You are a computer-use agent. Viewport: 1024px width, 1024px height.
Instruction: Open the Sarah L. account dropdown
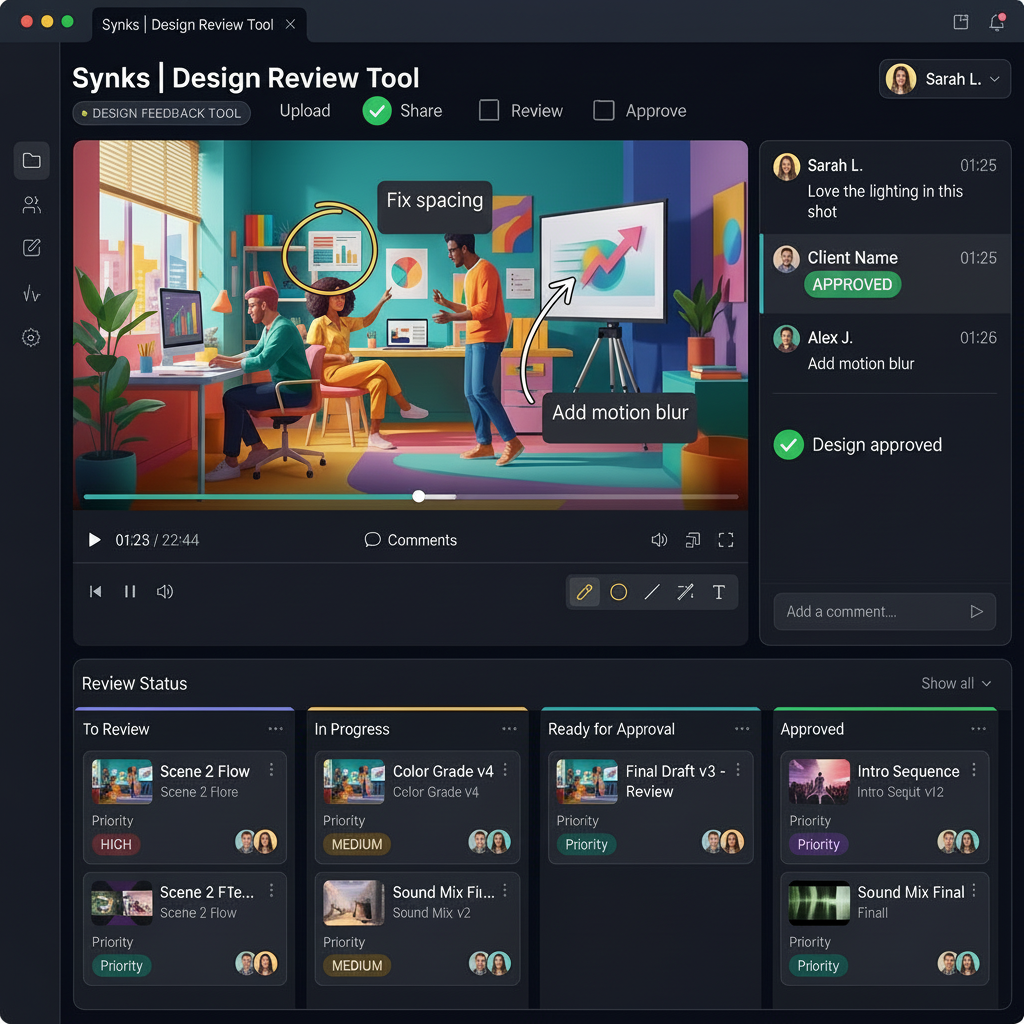(x=944, y=79)
